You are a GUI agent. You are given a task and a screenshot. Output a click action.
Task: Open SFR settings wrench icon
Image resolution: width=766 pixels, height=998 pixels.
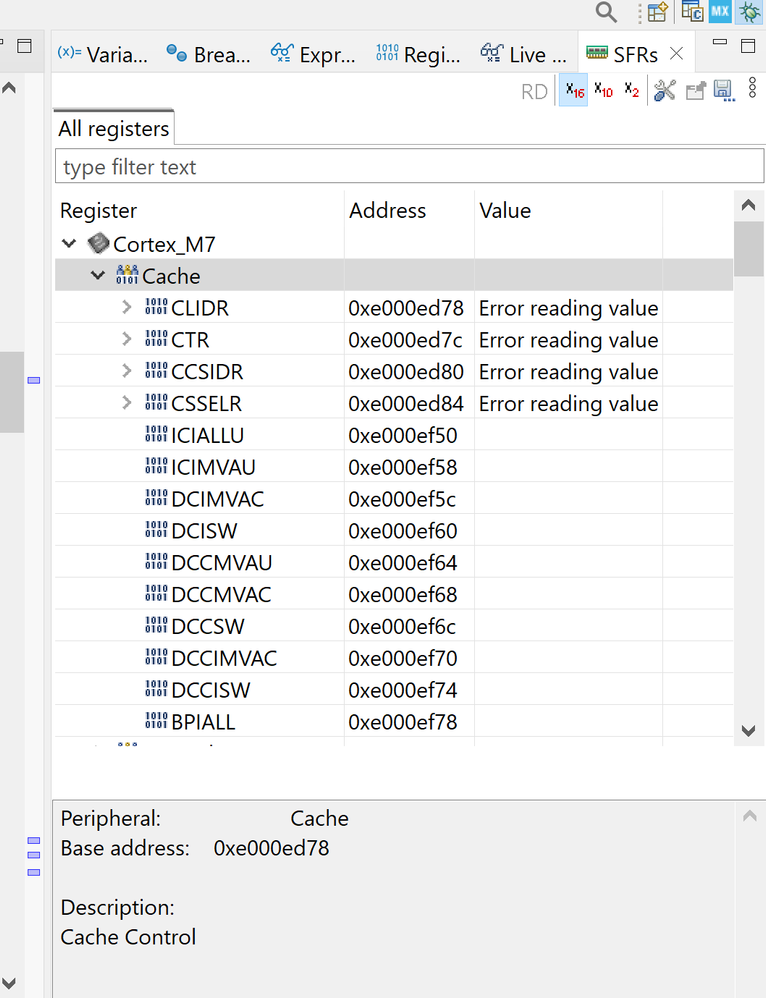665,91
